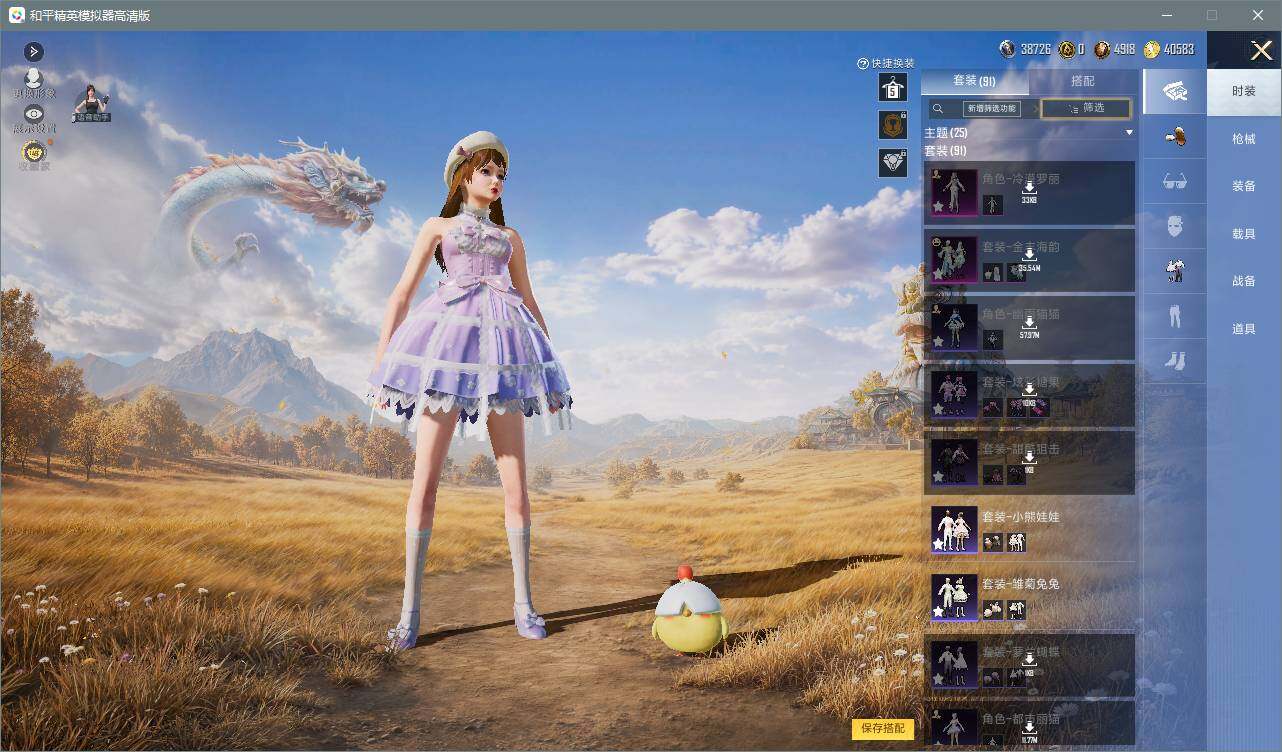Open the 收藏家 collector badge icon
Viewport: 1282px width, 752px height.
[34, 154]
